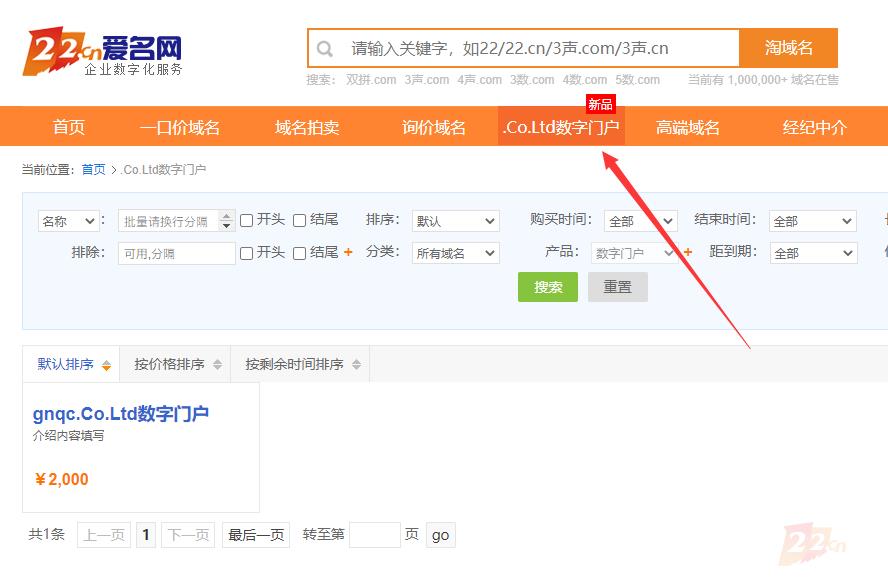Image resolution: width=888 pixels, height=582 pixels.
Task: Click the 3数.com search suggestion
Action: point(532,80)
